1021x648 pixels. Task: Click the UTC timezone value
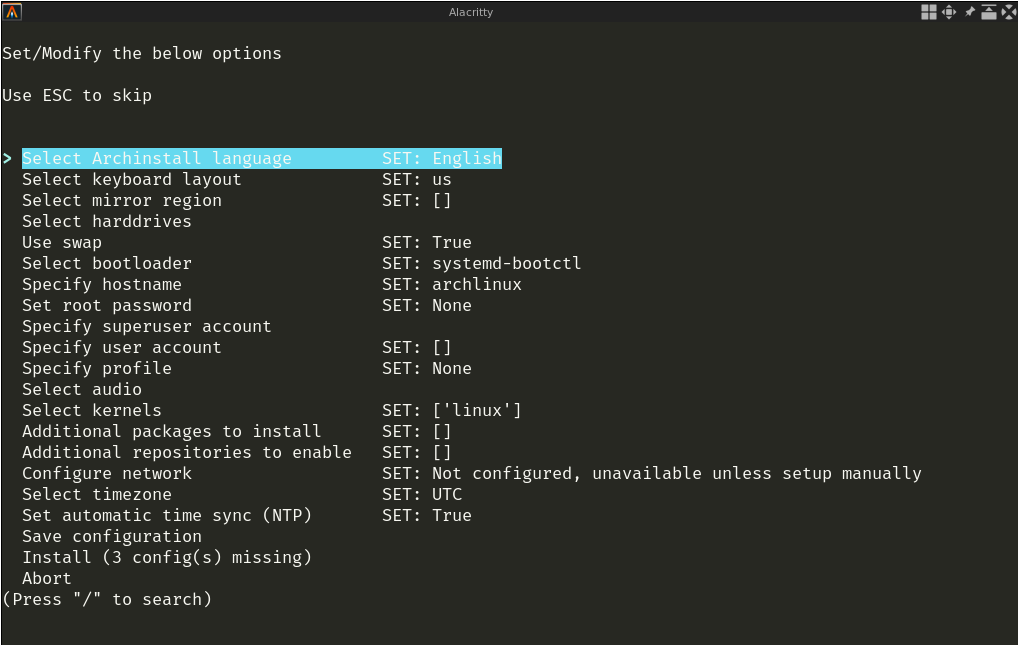447,494
